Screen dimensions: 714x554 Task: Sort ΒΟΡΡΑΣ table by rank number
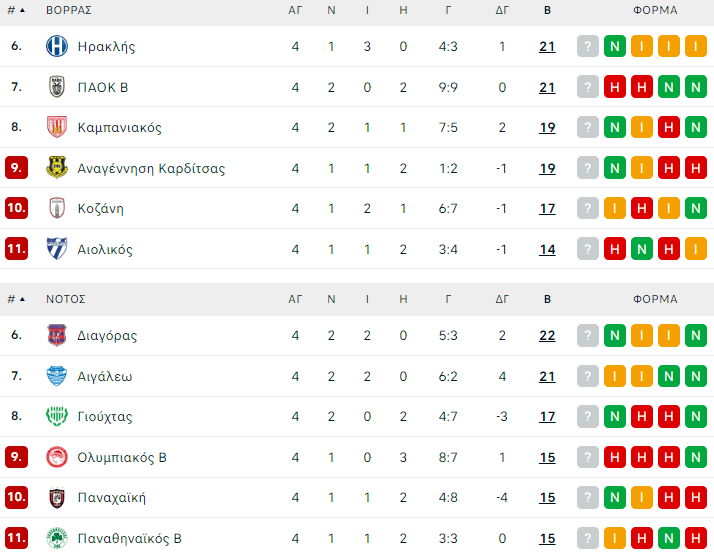click(16, 10)
